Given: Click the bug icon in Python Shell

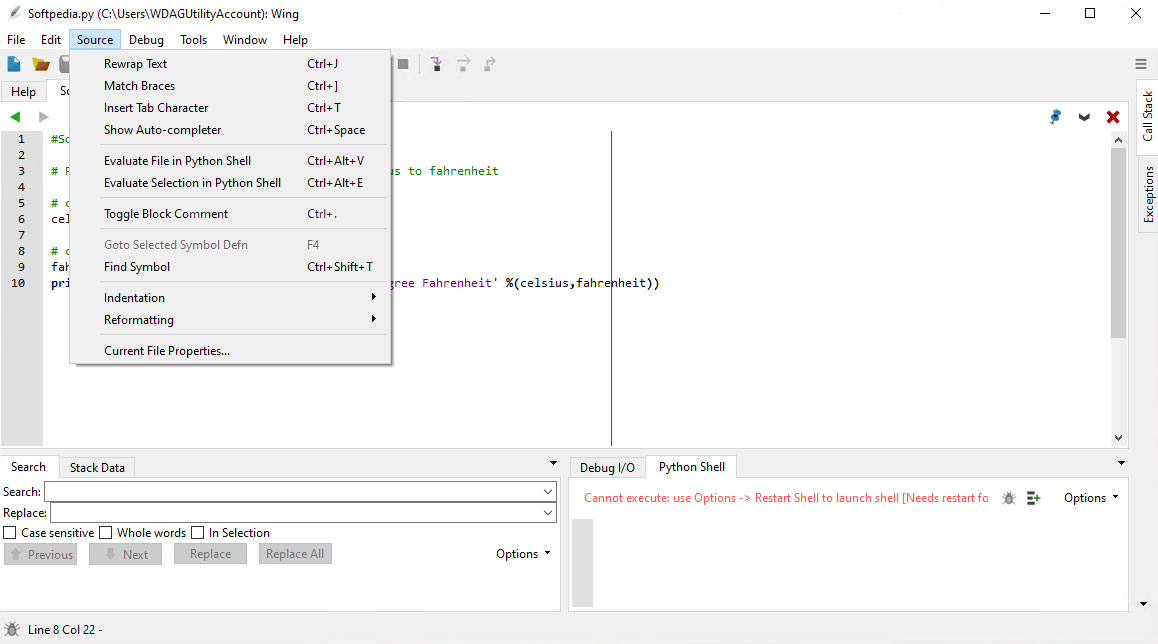Looking at the screenshot, I should (1009, 499).
